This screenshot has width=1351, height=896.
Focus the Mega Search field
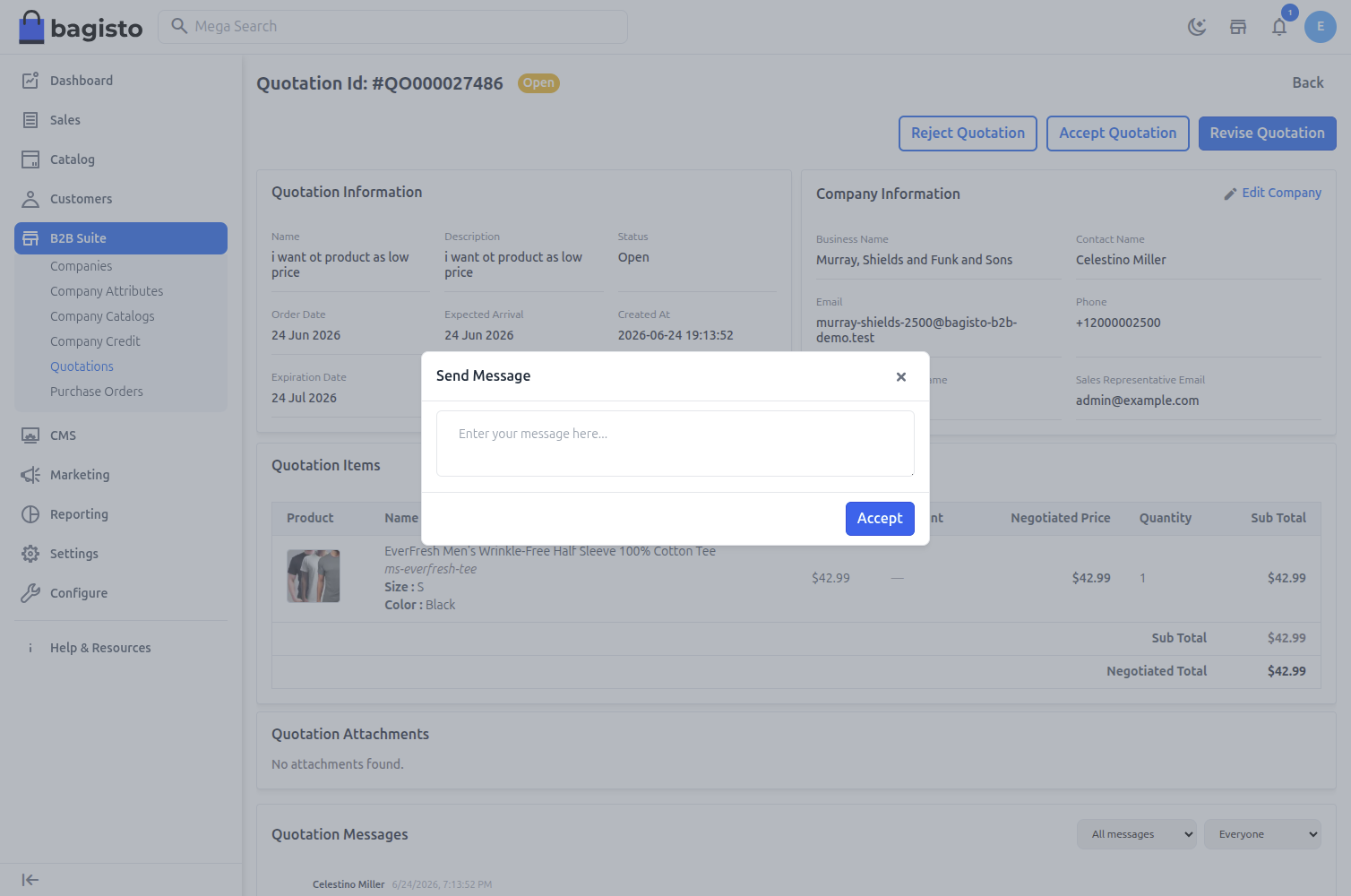point(393,27)
